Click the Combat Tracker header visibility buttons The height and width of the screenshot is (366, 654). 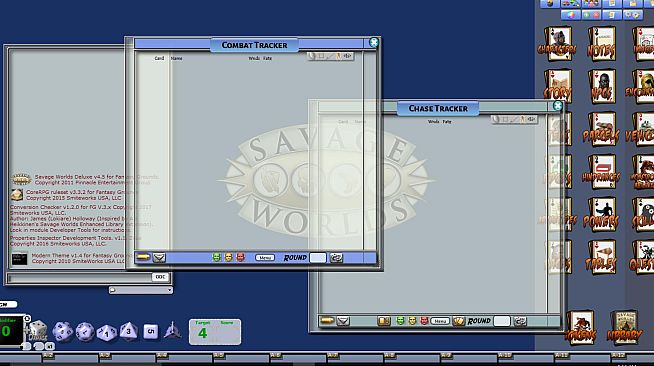coord(330,56)
